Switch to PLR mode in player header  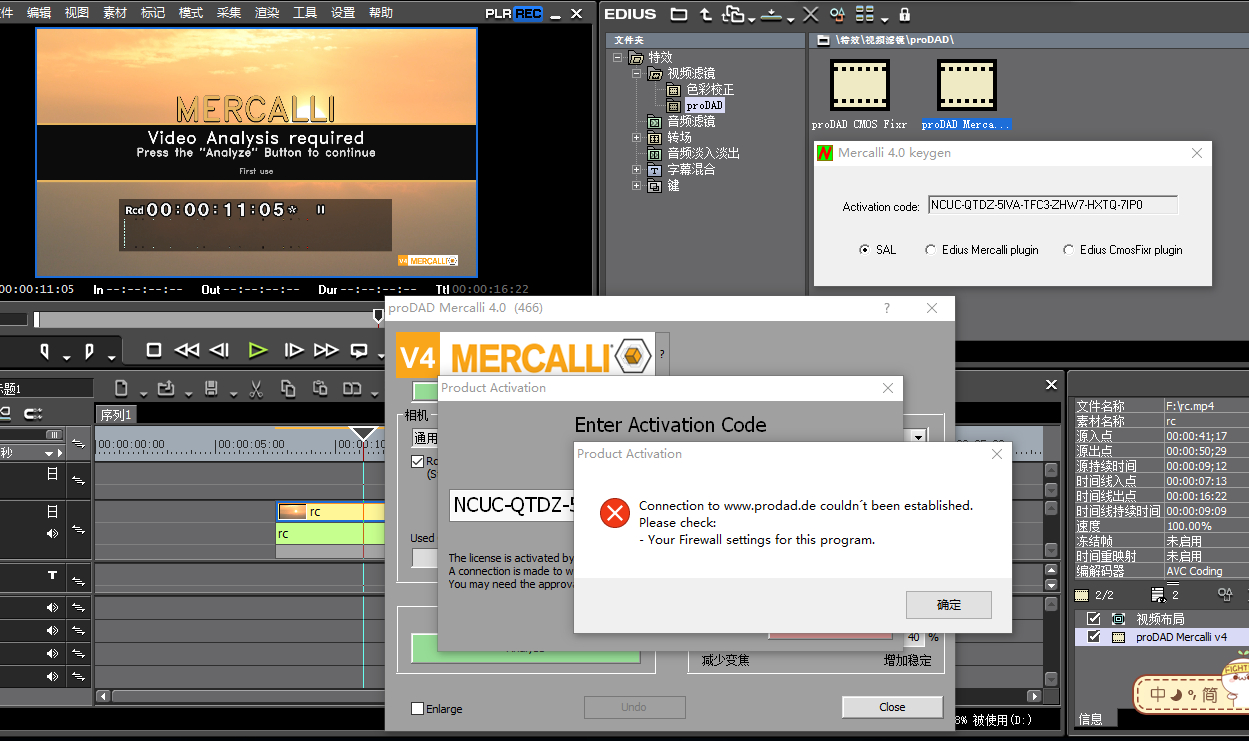tap(499, 13)
